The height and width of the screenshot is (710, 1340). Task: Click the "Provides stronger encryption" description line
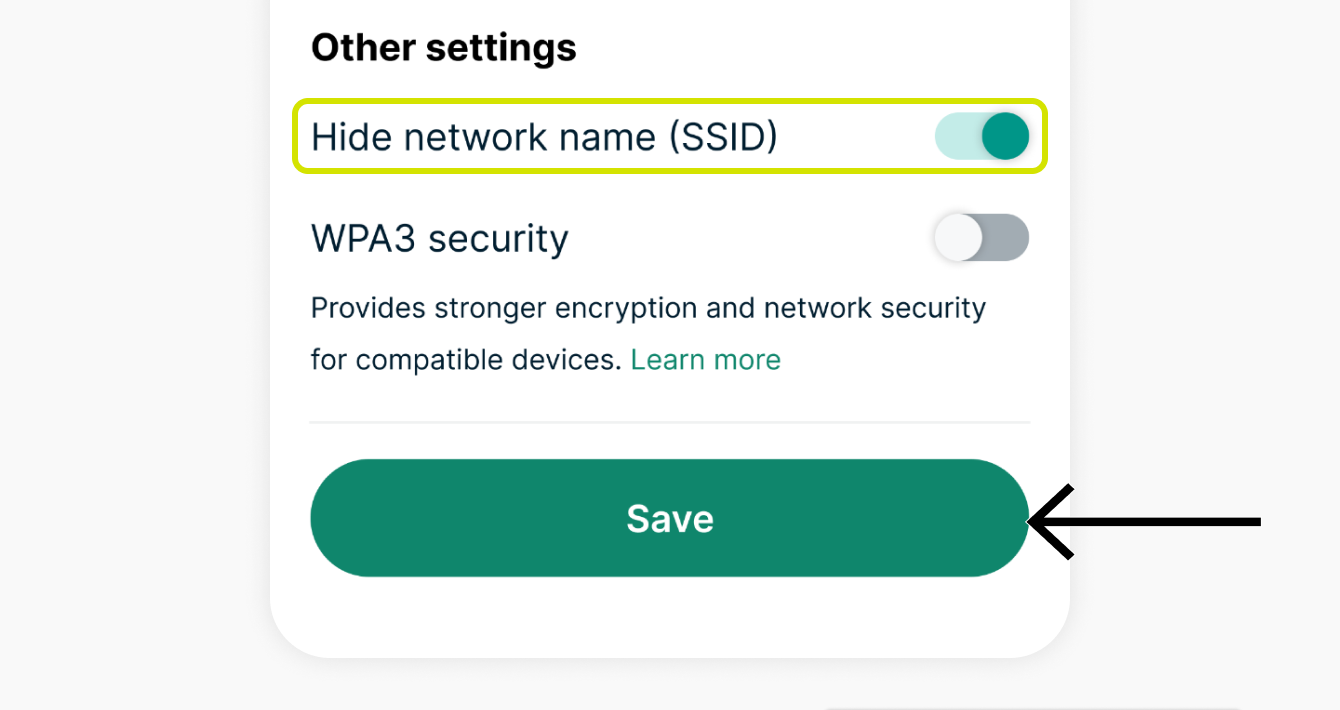pos(648,308)
